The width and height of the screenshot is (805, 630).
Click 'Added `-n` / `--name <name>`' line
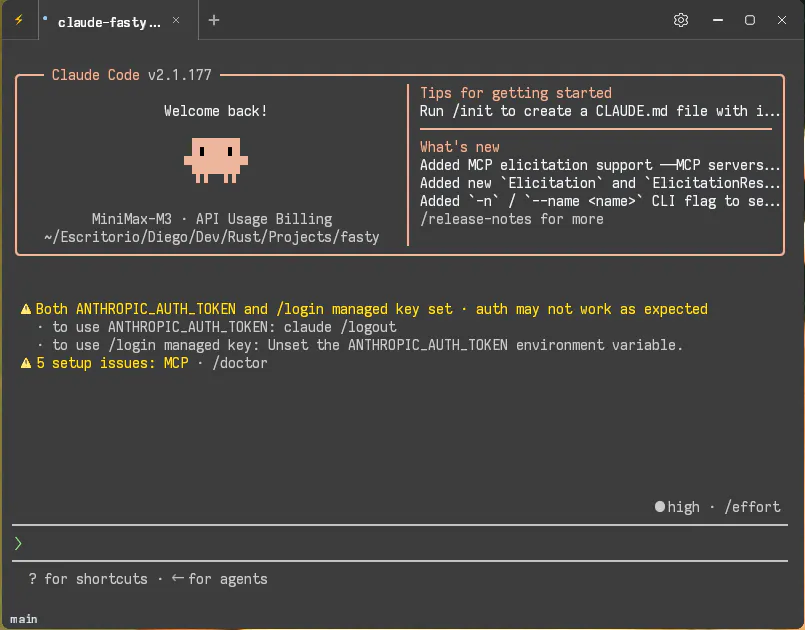(x=600, y=201)
